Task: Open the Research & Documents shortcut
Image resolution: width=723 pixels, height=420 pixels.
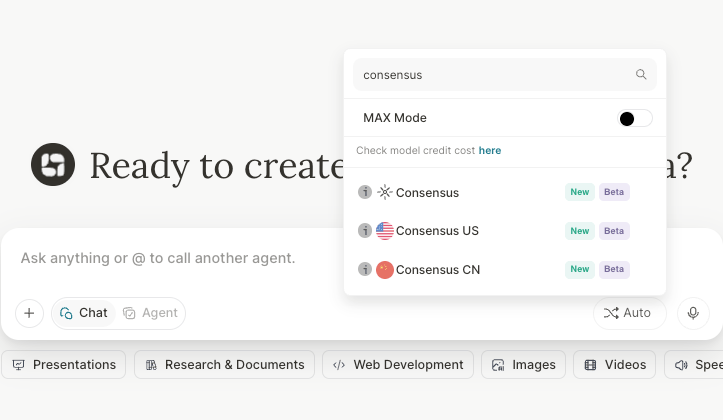Action: click(225, 365)
